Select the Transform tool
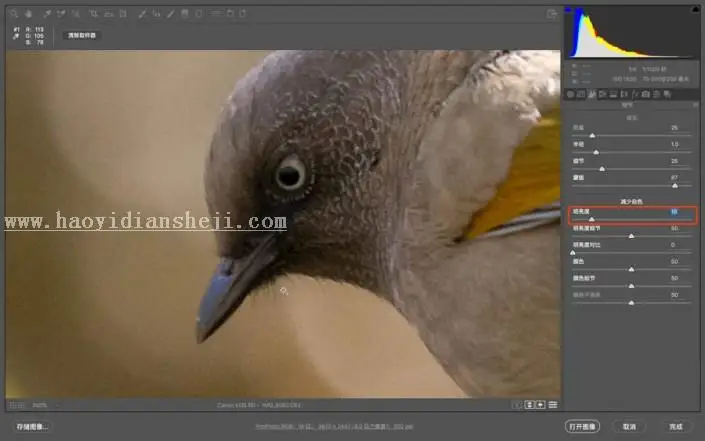Viewport: 705px width, 441px height. point(123,14)
